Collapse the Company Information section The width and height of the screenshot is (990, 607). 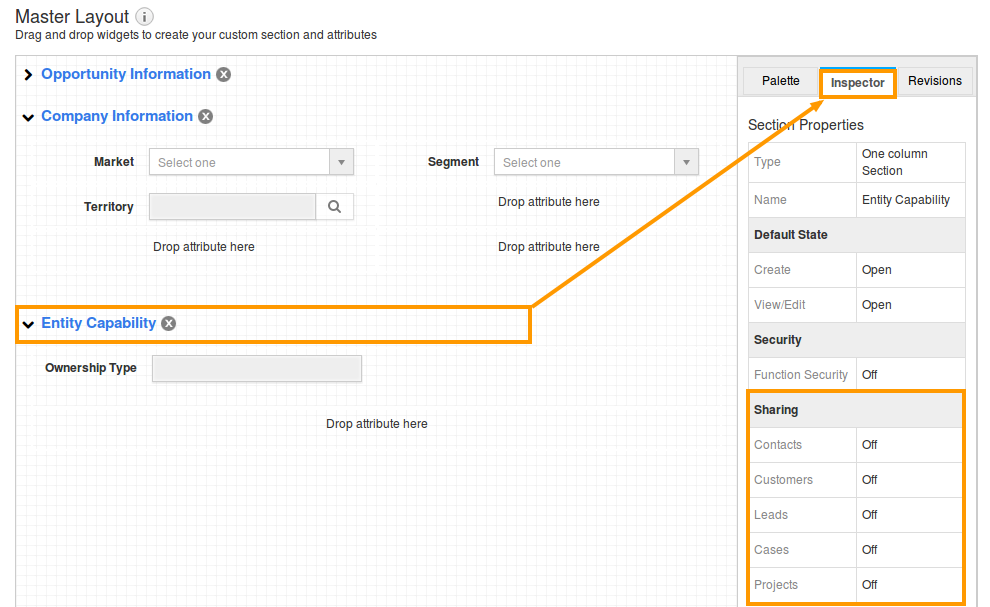pyautogui.click(x=28, y=117)
